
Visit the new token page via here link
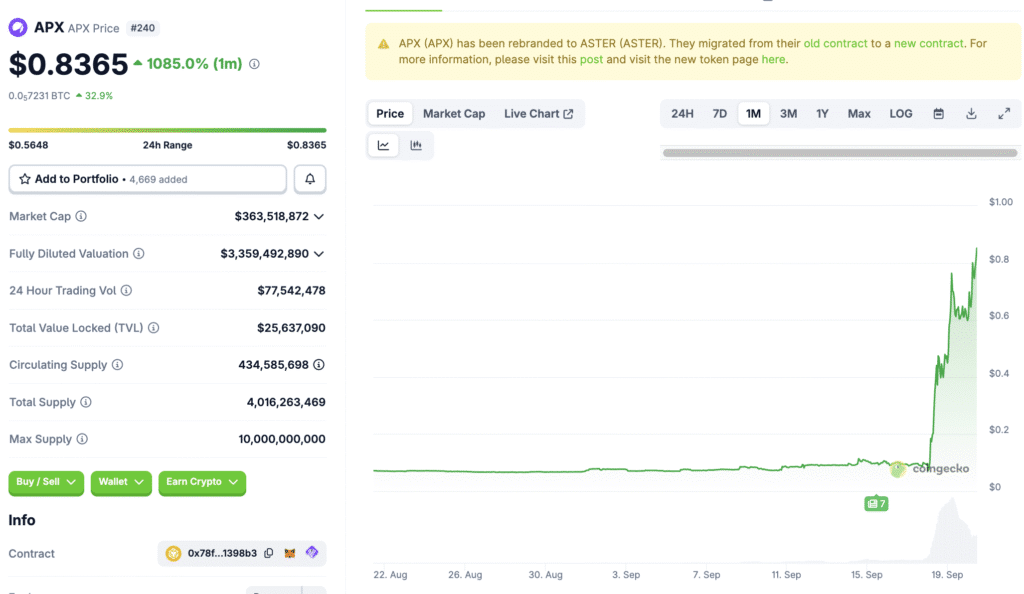[x=773, y=59]
